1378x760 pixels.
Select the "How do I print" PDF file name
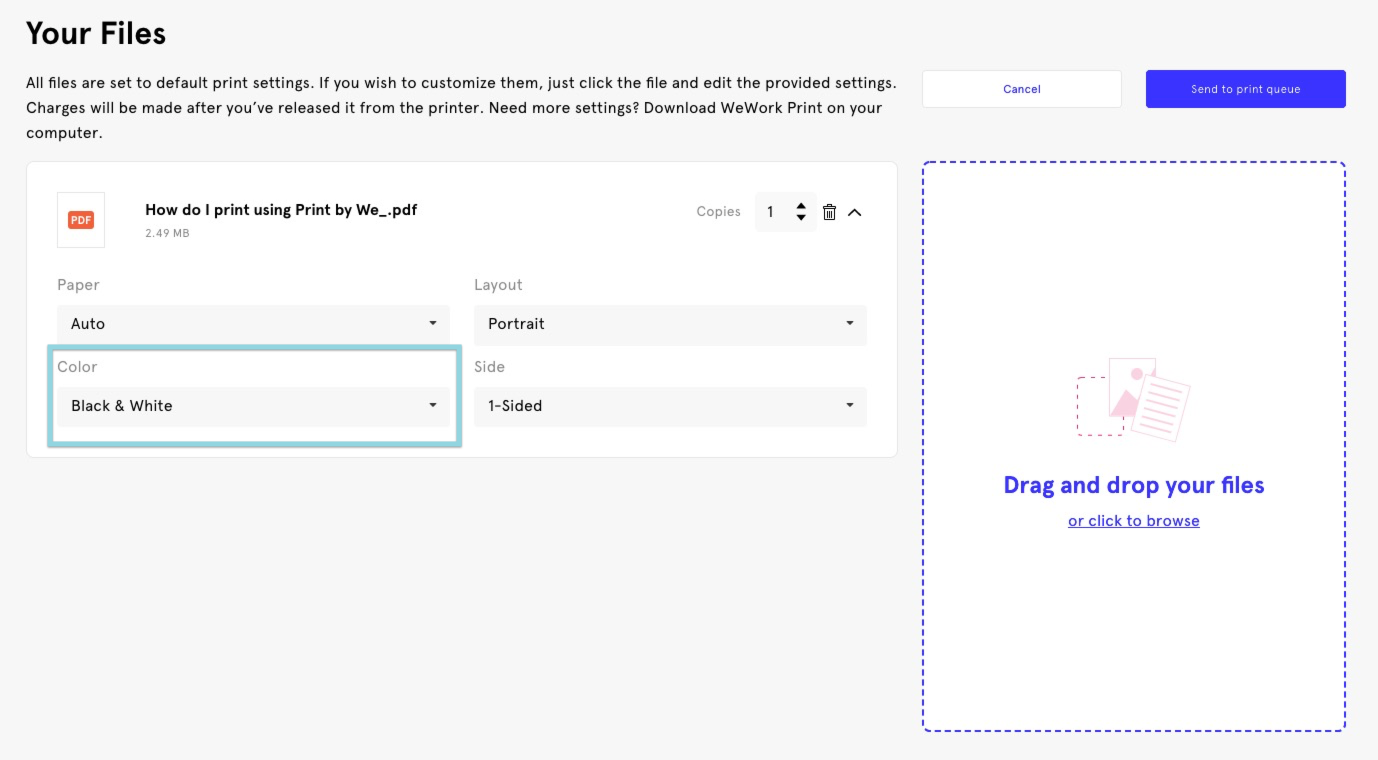(281, 210)
